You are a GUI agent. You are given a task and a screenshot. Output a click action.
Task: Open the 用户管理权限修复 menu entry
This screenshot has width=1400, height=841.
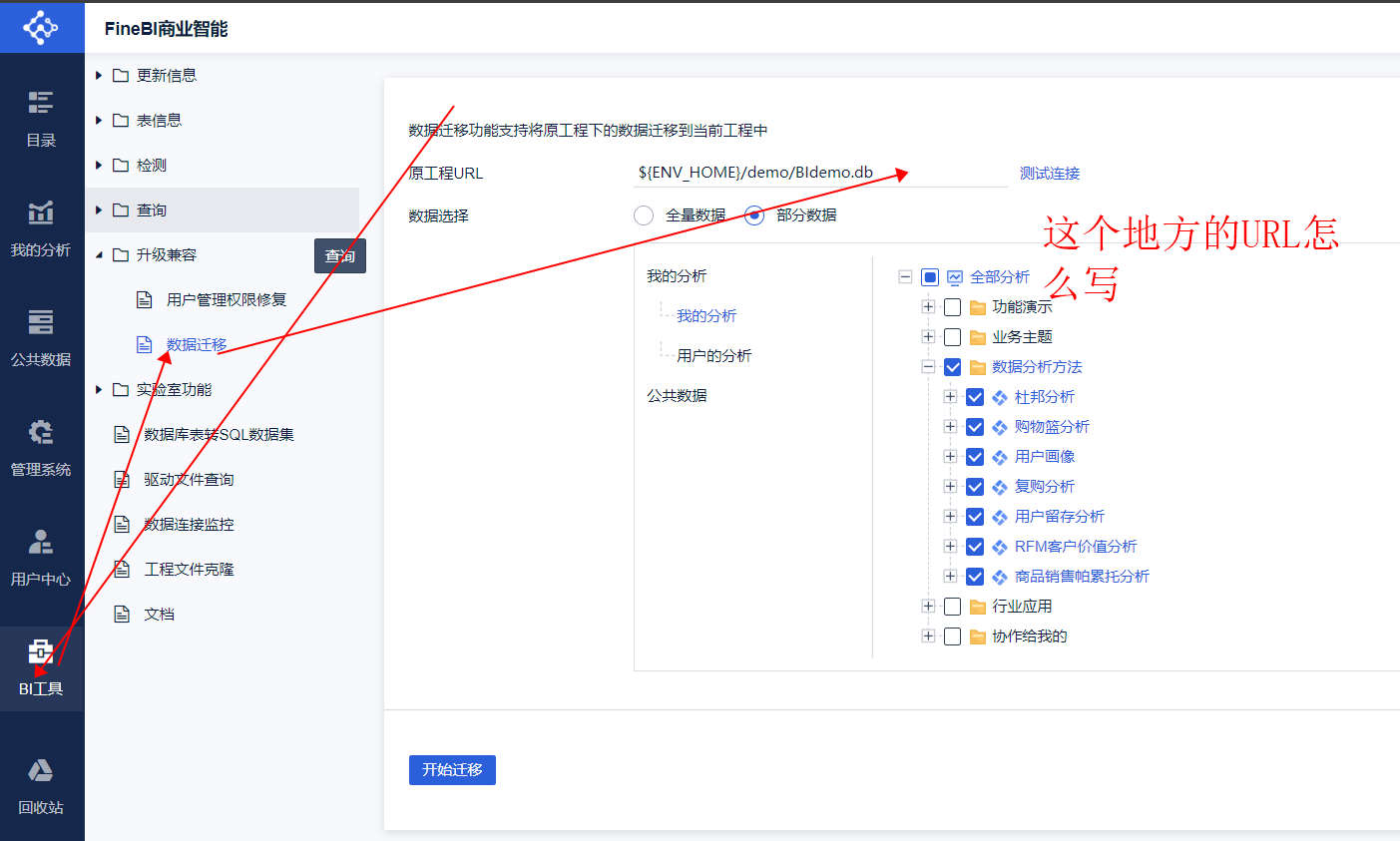tap(227, 300)
